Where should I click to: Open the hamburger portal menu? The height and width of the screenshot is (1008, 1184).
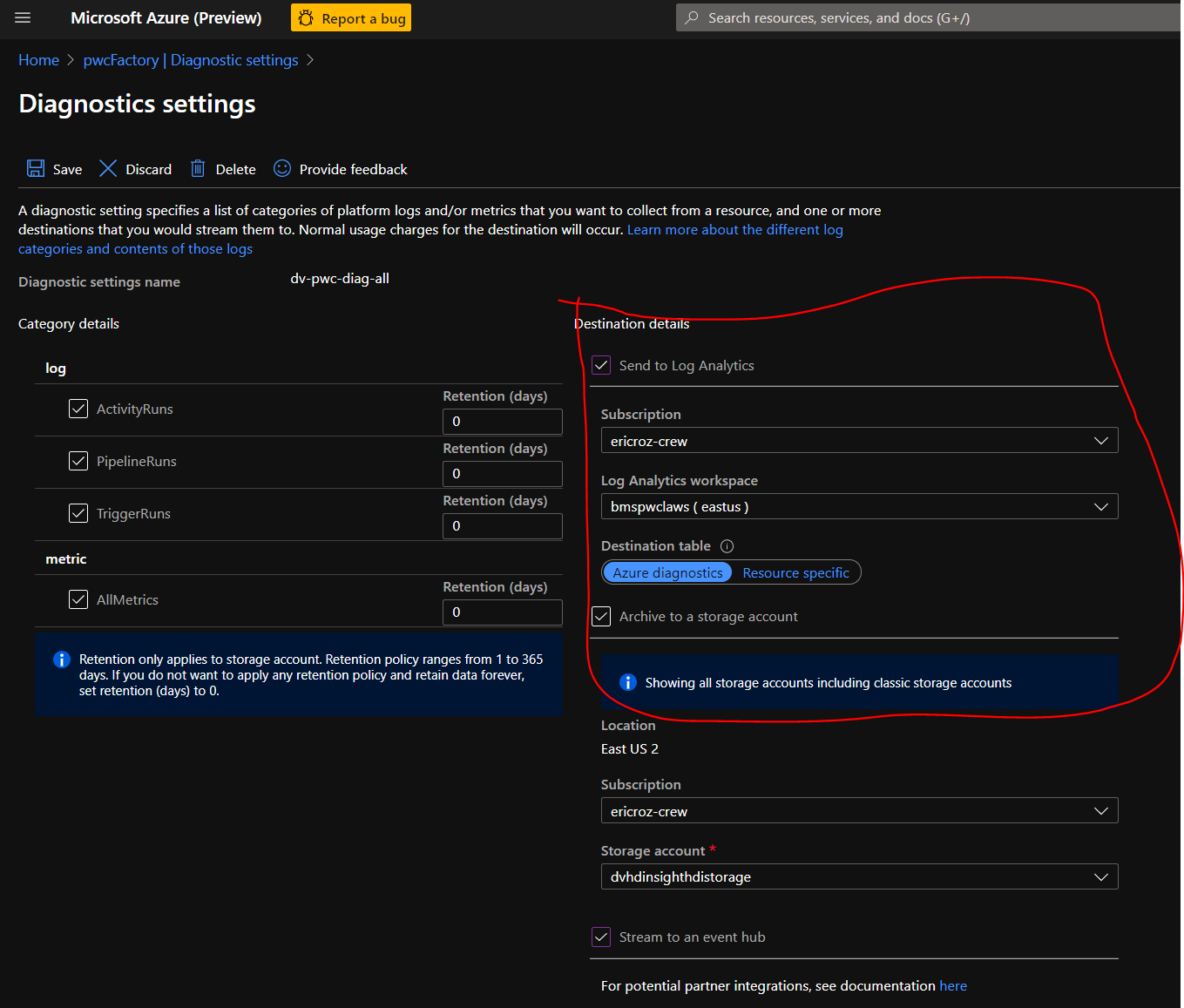pos(23,17)
